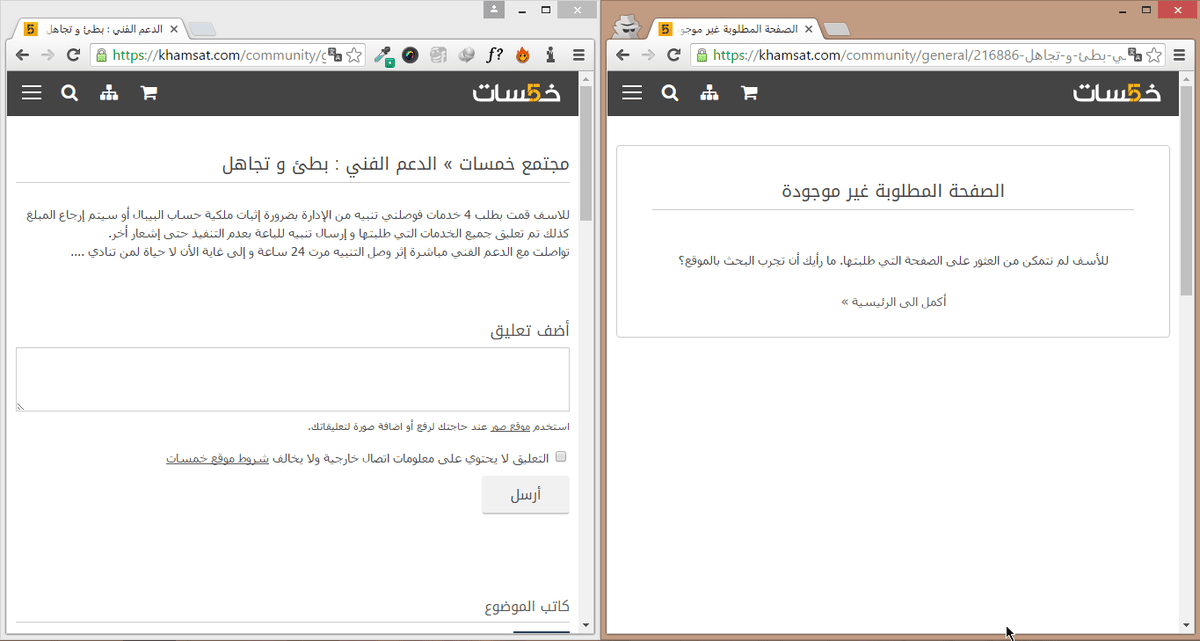This screenshot has width=1200, height=641.
Task: Open the hamburger menu in incognito window page
Action: (x=632, y=93)
